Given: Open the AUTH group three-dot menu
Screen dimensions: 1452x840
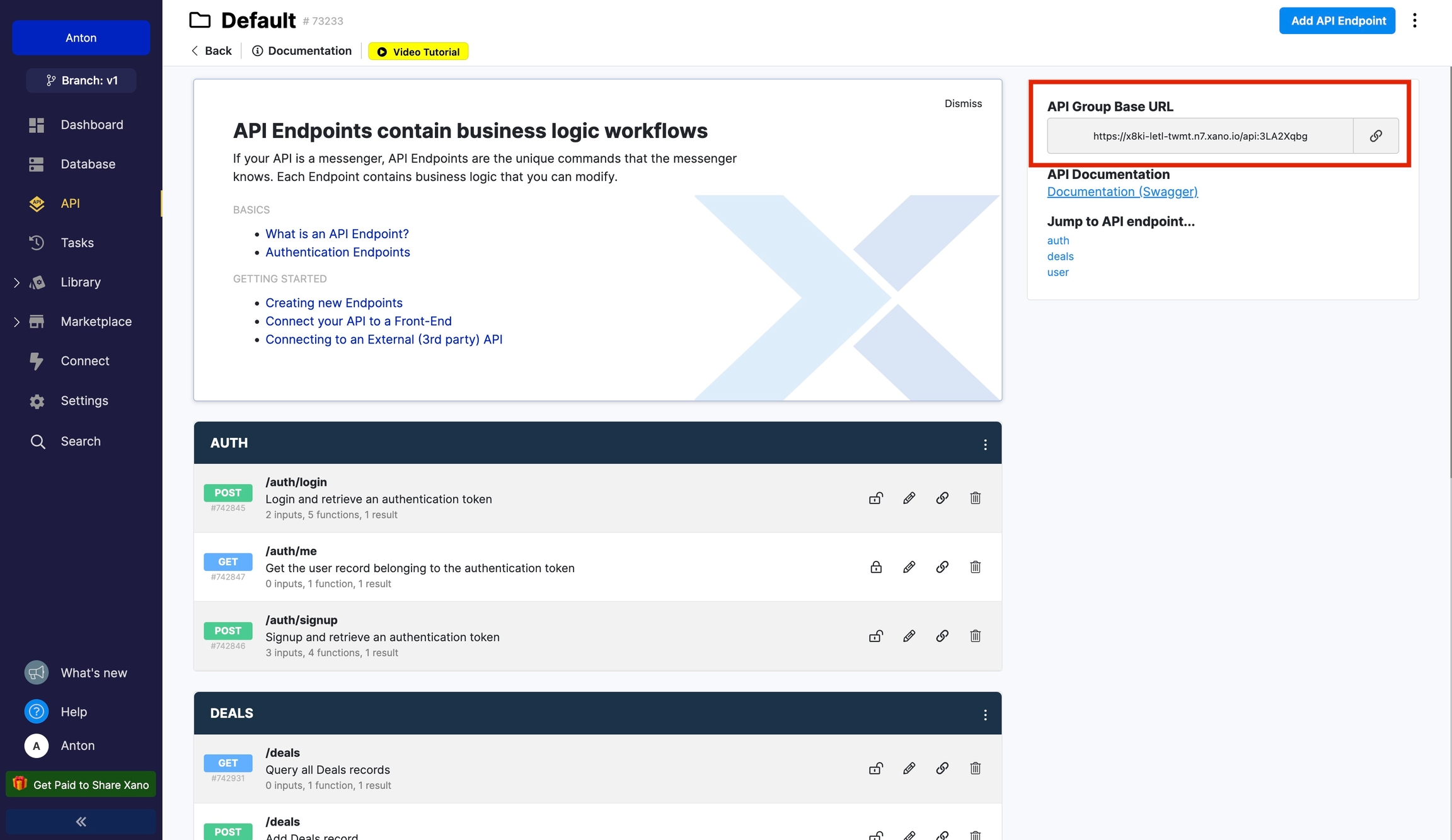Looking at the screenshot, I should point(985,444).
